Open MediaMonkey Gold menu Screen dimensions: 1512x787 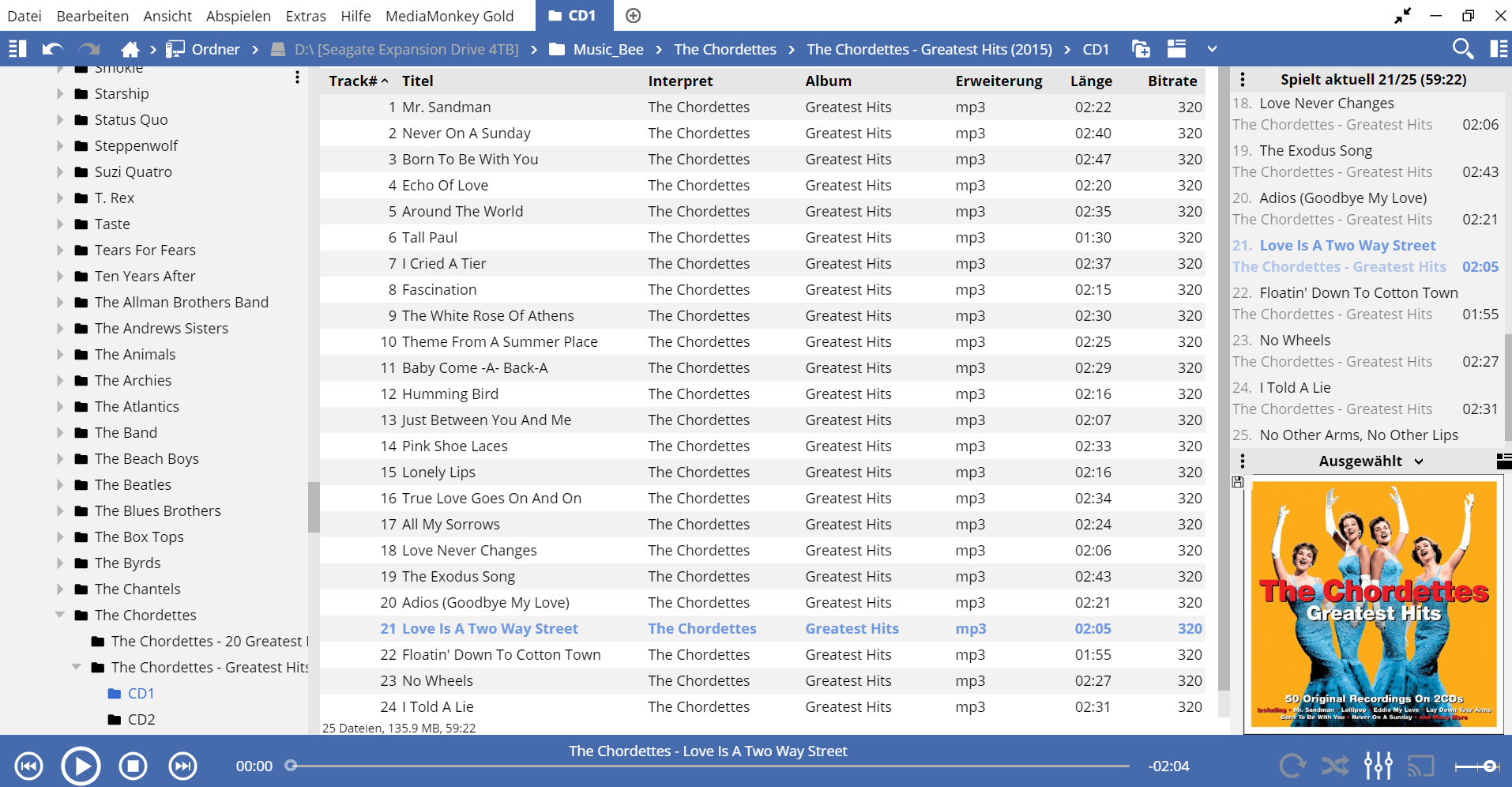449,16
